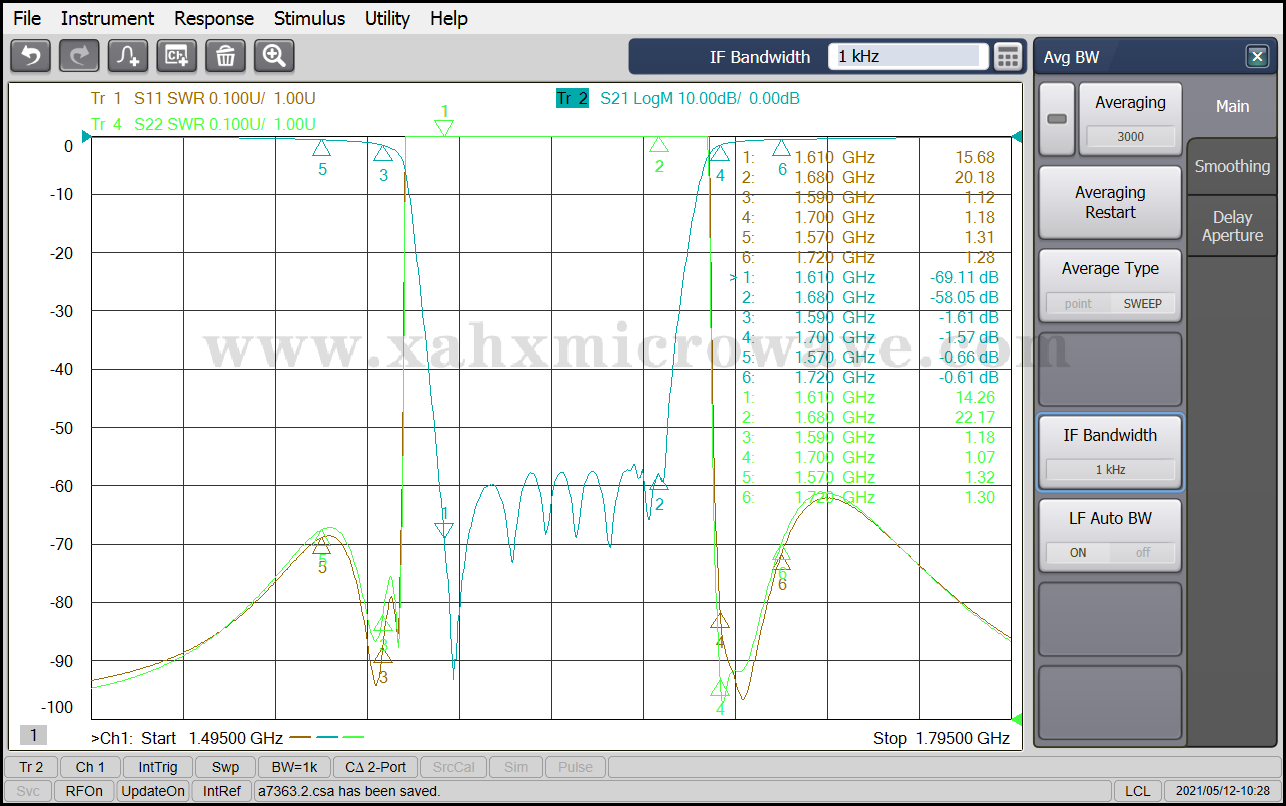Select trace Tr 2 S21 LogM label
This screenshot has height=806, width=1286.
click(x=678, y=98)
